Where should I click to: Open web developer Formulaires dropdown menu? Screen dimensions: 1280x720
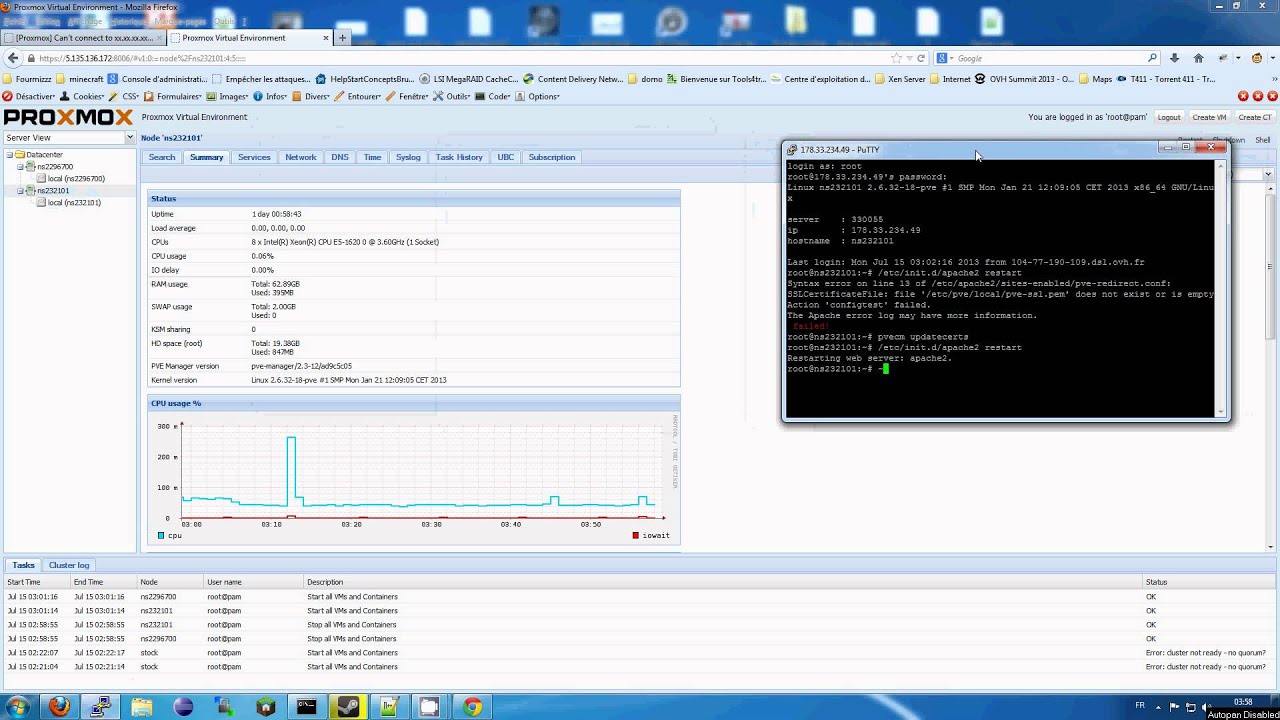point(173,97)
